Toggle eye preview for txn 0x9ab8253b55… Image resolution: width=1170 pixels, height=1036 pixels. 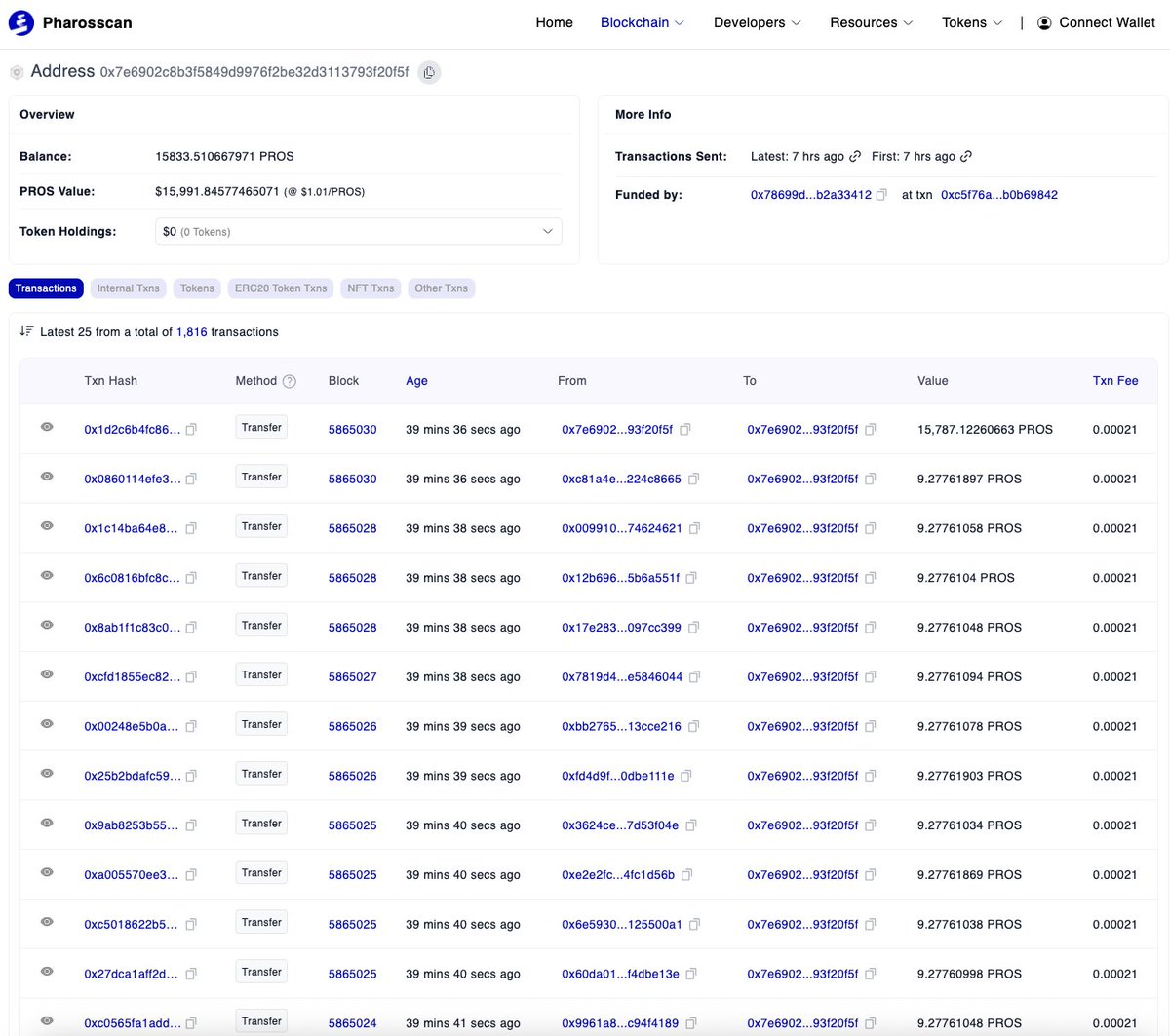[x=47, y=824]
